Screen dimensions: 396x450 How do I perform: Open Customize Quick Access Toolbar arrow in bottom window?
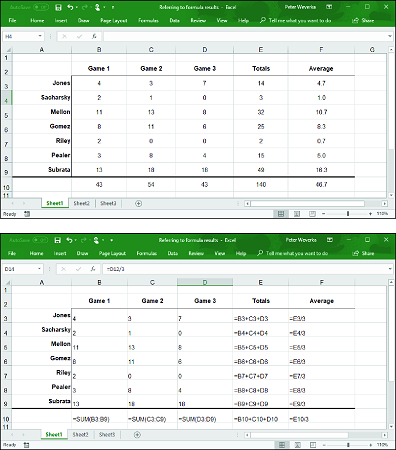(112, 240)
